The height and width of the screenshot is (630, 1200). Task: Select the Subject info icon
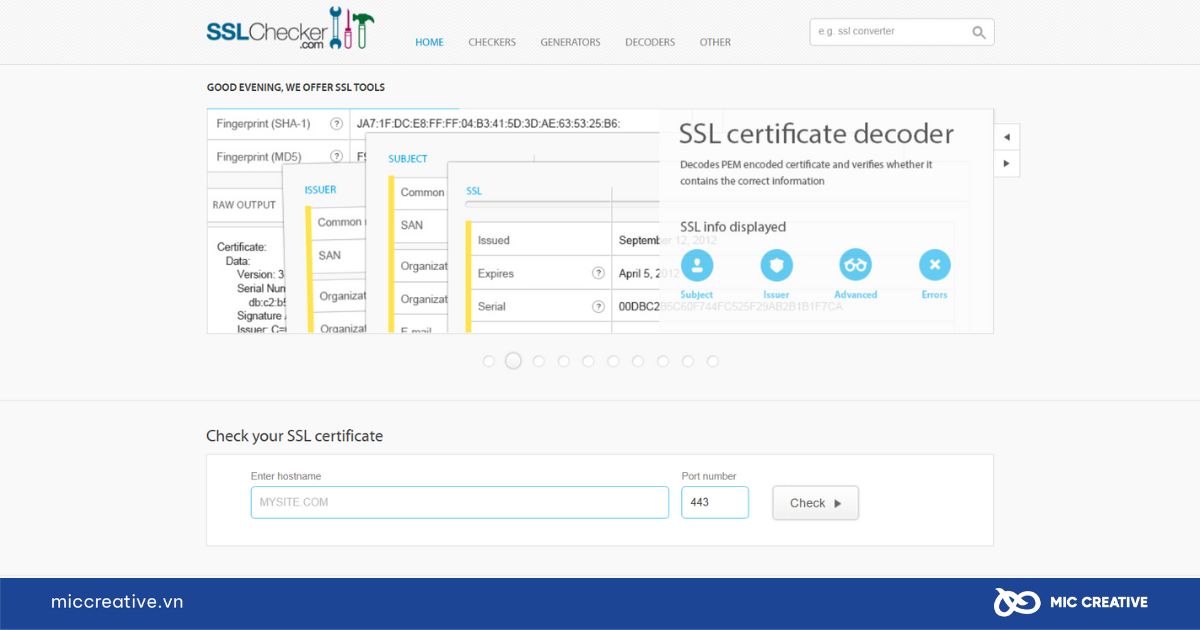[697, 265]
